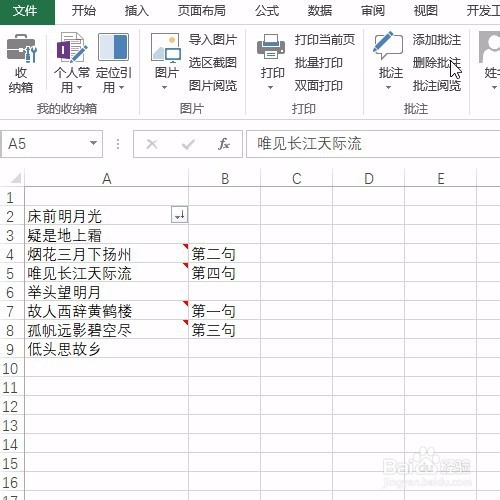Switch to the 插入 tab
This screenshot has height=500, width=500.
point(136,11)
